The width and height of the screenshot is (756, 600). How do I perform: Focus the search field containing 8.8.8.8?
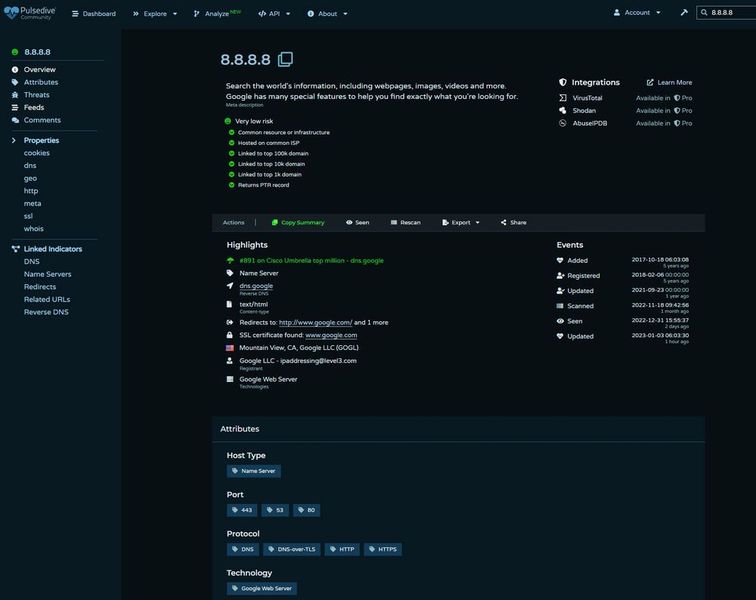pos(726,13)
